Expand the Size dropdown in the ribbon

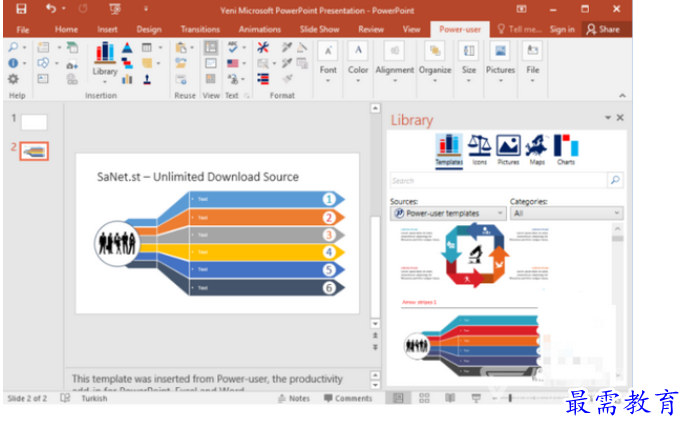[x=468, y=62]
